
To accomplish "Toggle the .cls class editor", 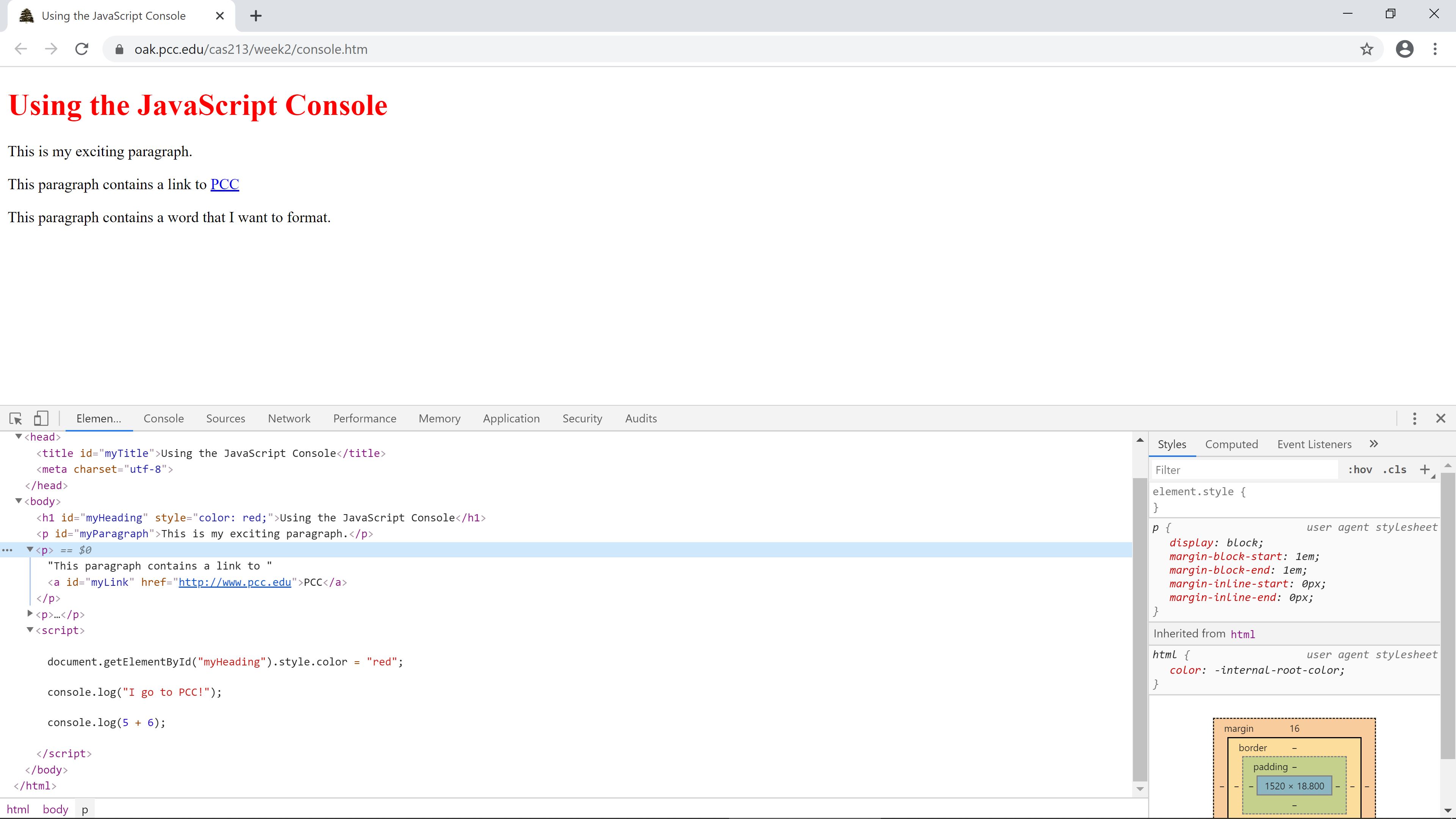I will coord(1395,470).
